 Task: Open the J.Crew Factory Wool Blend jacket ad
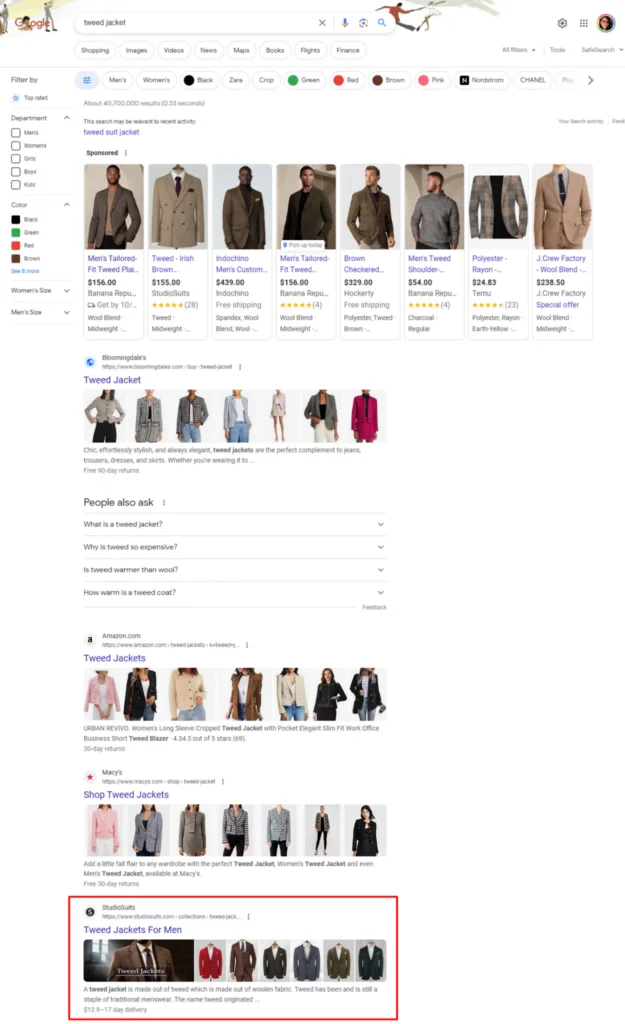point(562,251)
